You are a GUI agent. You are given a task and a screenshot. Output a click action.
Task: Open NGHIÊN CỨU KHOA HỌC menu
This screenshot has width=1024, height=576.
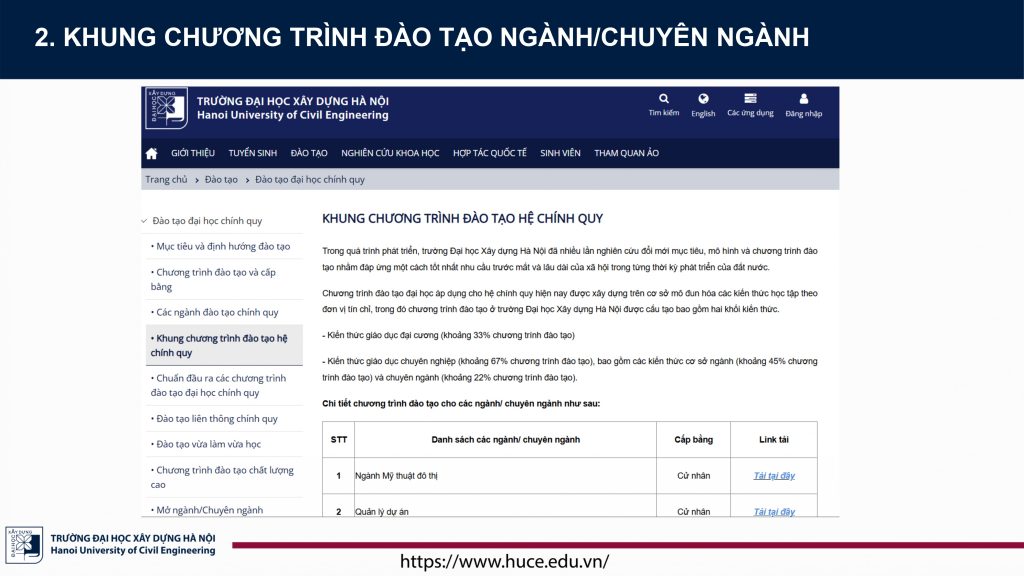[x=390, y=153]
